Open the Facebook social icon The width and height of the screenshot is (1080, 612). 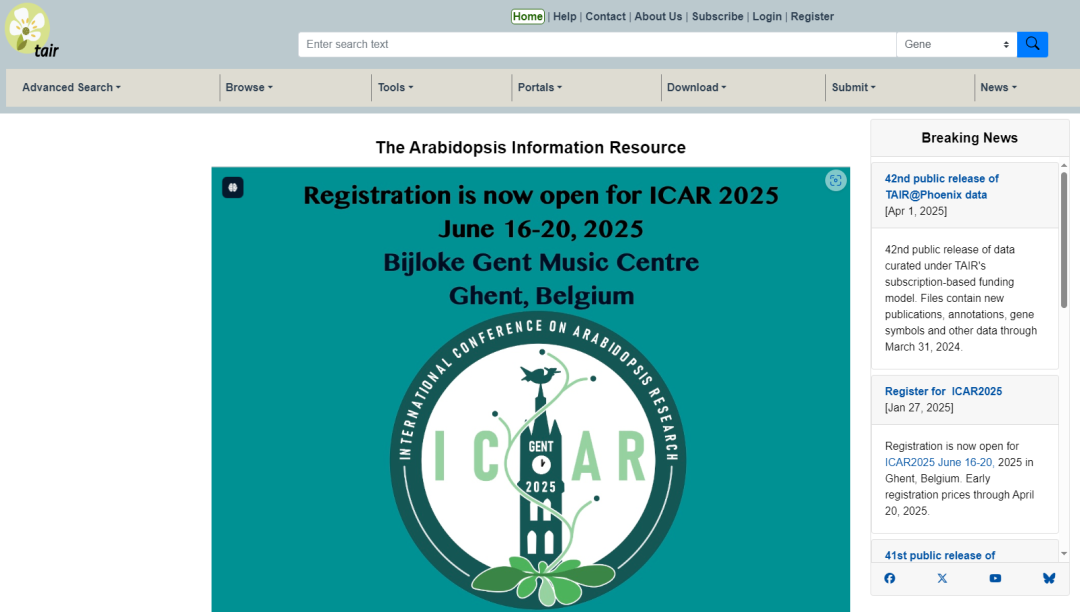pyautogui.click(x=889, y=578)
